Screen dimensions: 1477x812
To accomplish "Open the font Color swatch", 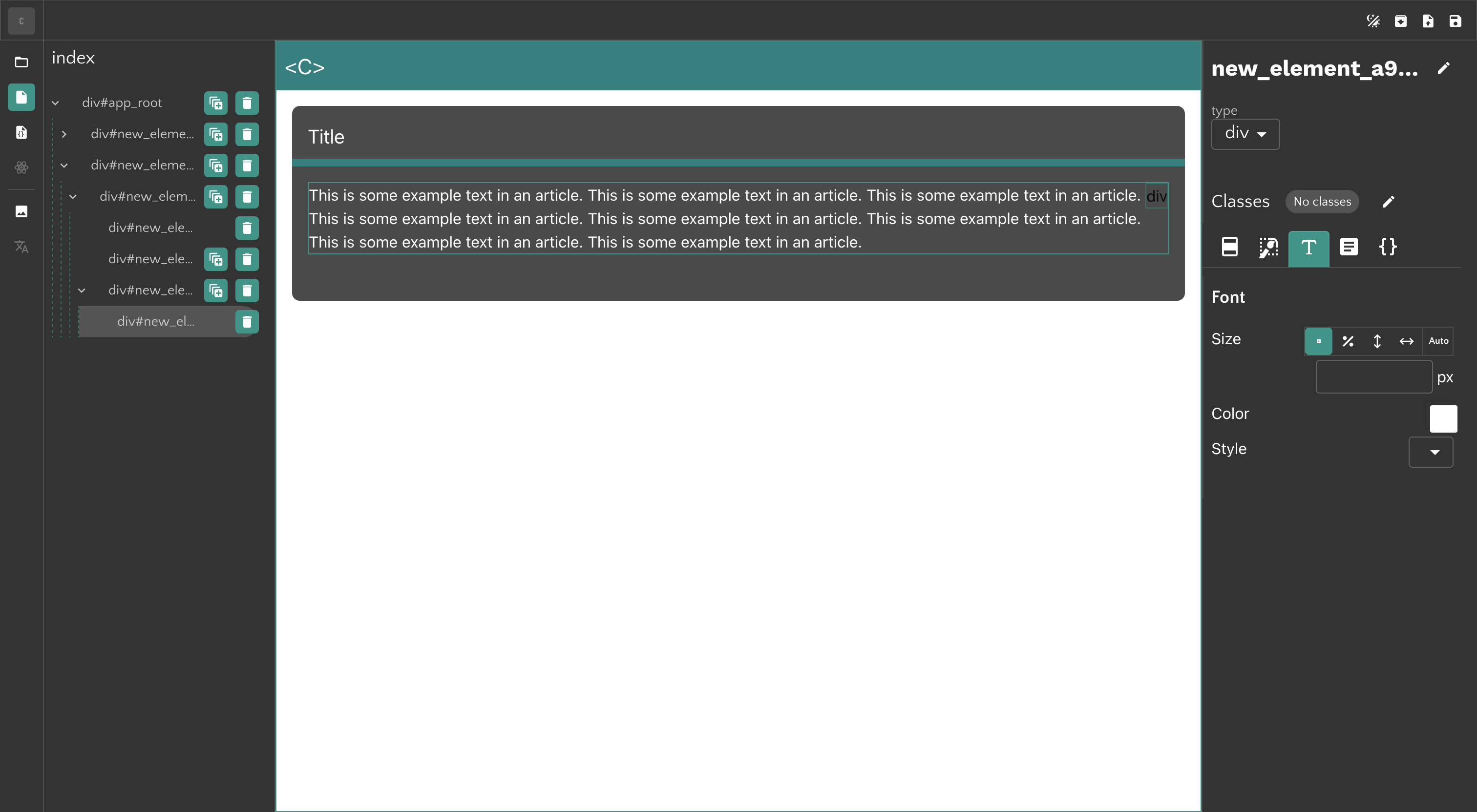I will tap(1443, 418).
